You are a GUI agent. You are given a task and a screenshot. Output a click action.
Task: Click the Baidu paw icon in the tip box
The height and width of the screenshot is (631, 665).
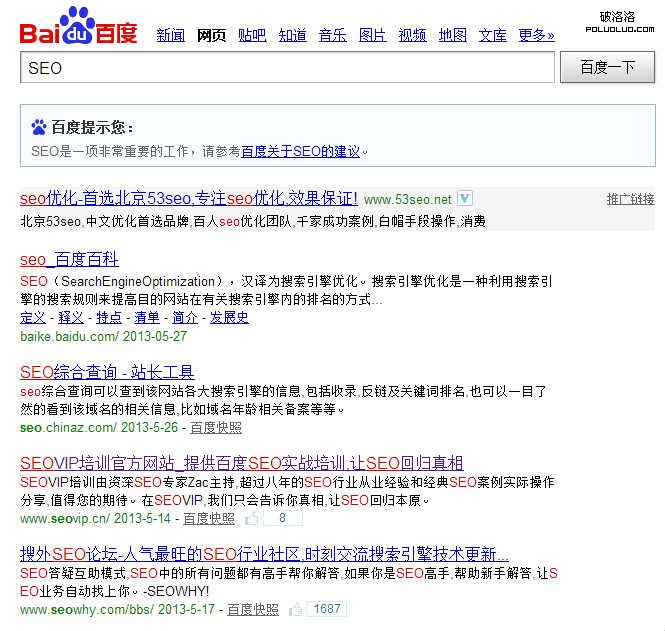point(39,127)
